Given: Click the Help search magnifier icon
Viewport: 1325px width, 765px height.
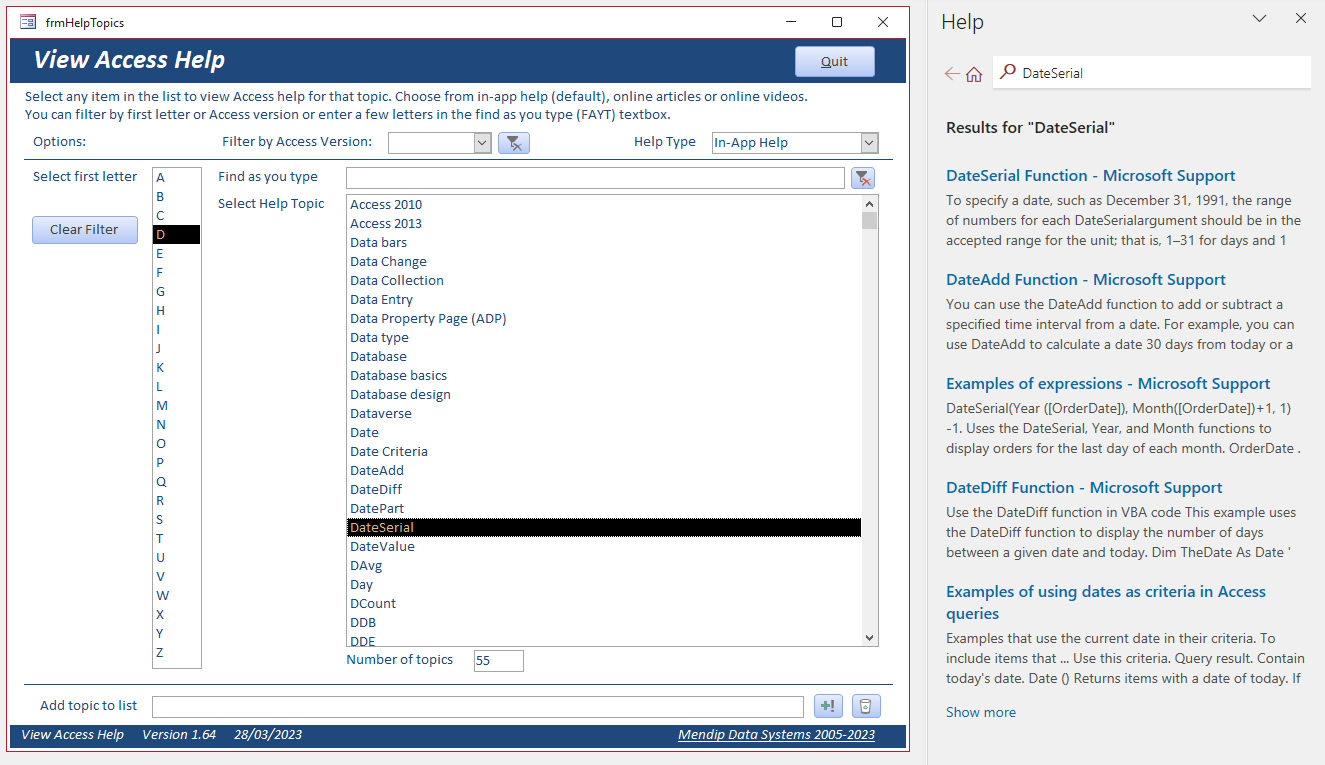Looking at the screenshot, I should pos(1008,72).
